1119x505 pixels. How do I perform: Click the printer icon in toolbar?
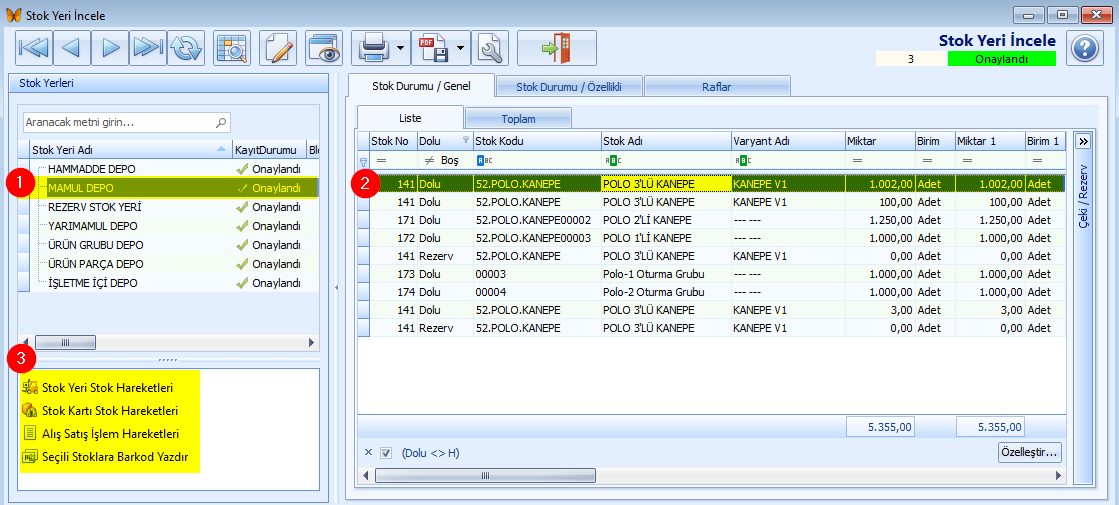click(374, 49)
